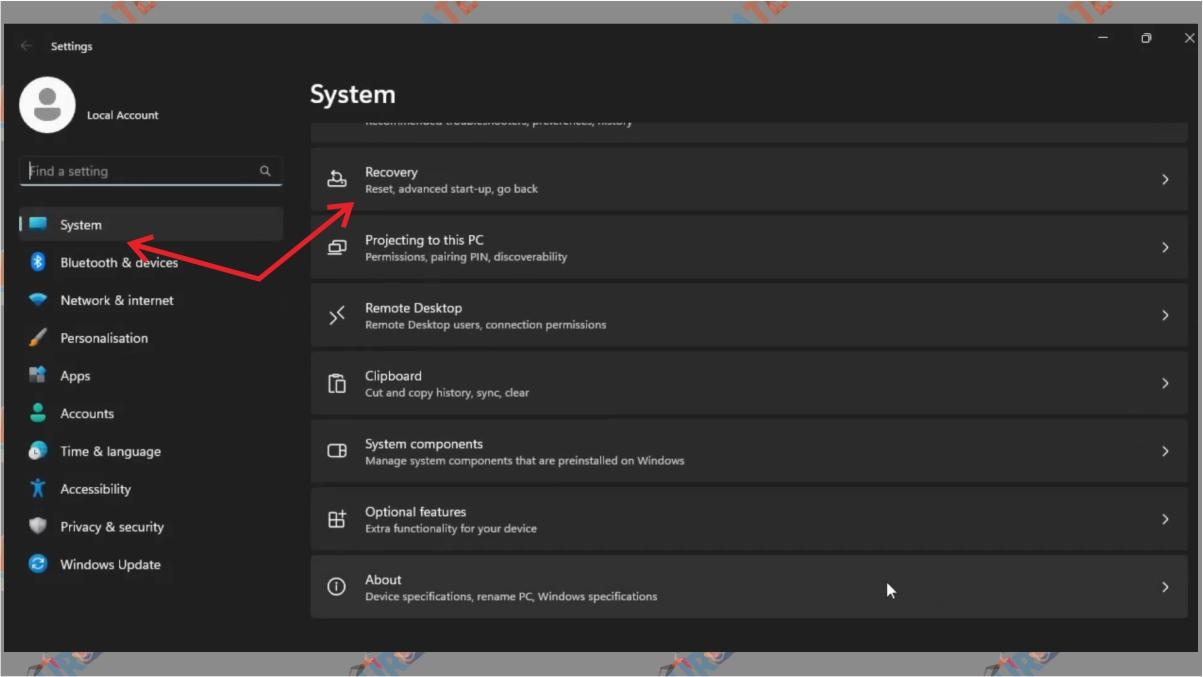Open the Remote Desktop title

(413, 308)
